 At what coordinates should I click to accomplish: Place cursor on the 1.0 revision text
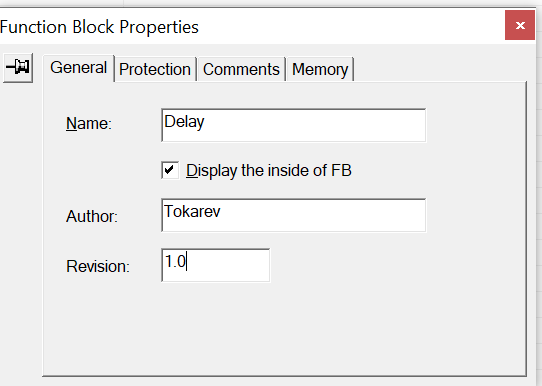point(175,261)
